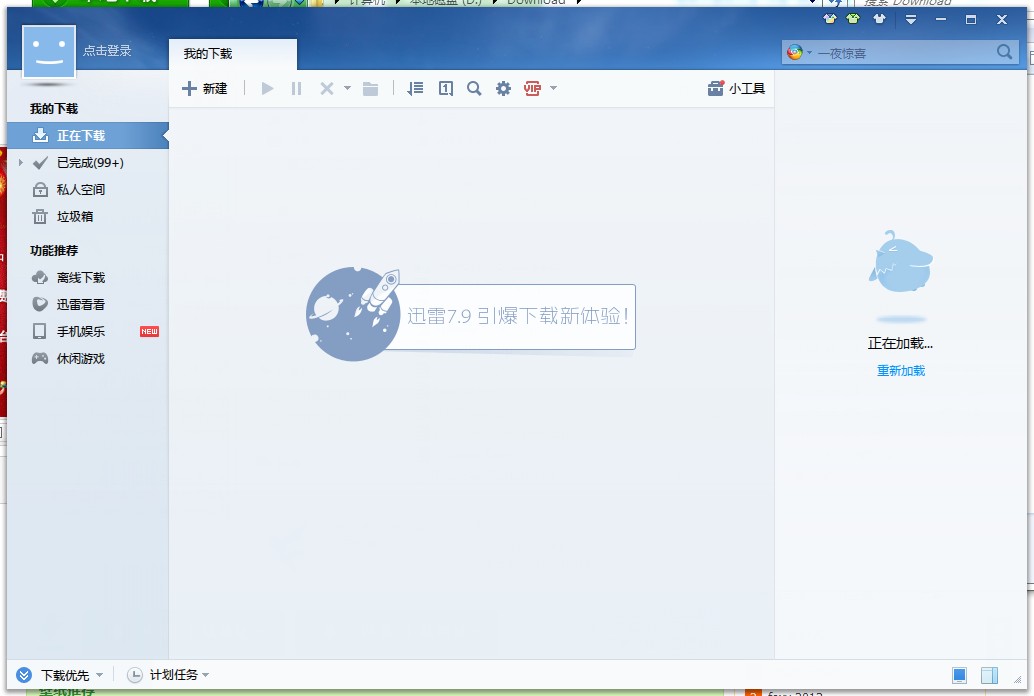
Task: Click the third shirt icon in title bar
Action: (879, 19)
